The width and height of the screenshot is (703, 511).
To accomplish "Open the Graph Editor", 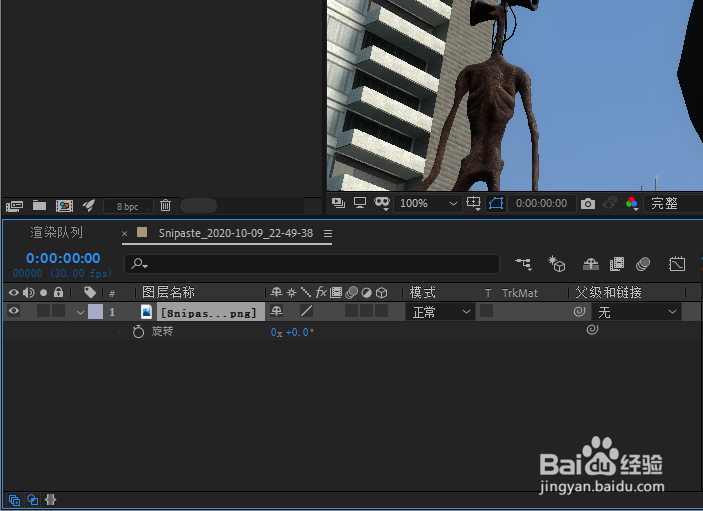I will tap(677, 264).
